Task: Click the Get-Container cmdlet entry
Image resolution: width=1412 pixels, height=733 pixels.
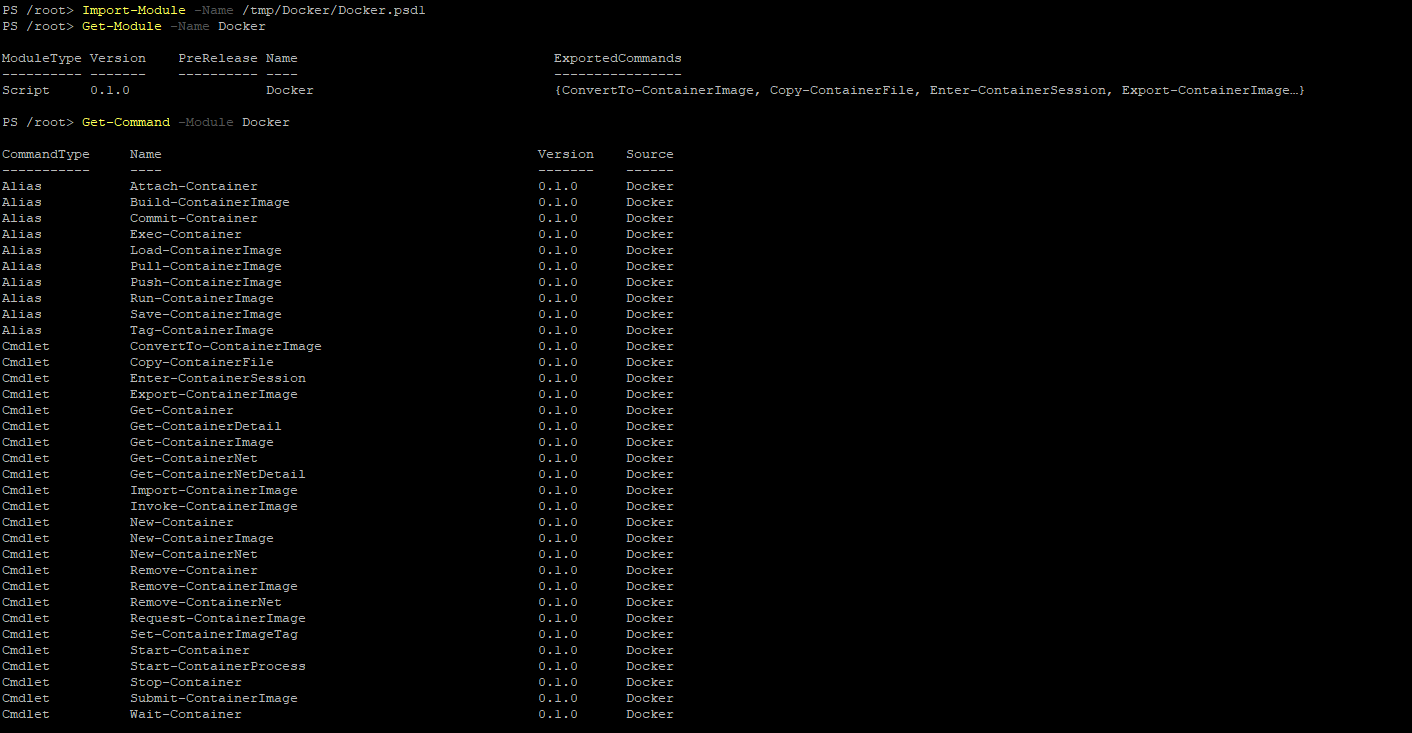Action: point(181,409)
